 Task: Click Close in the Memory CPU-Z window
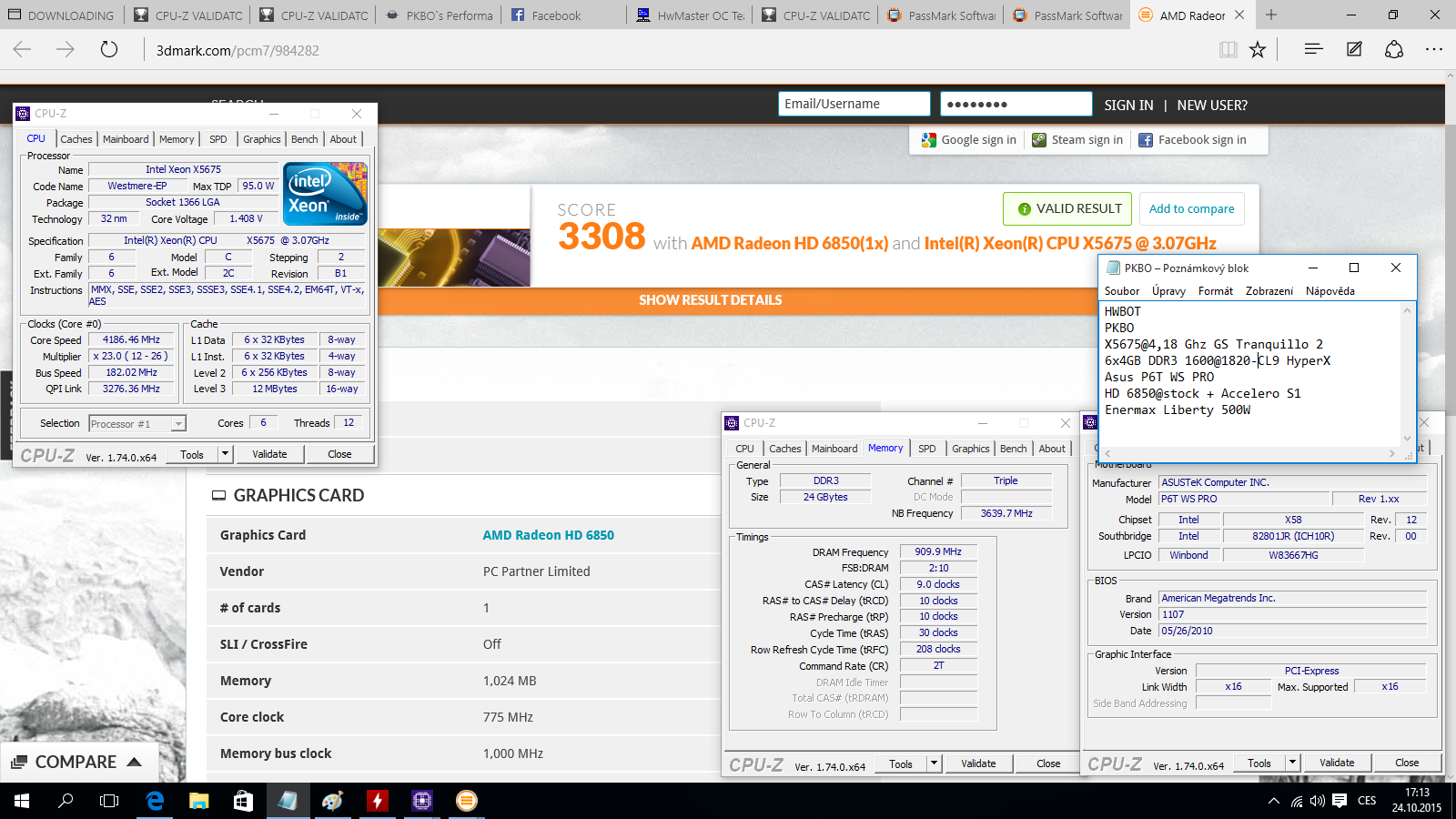tap(1048, 763)
